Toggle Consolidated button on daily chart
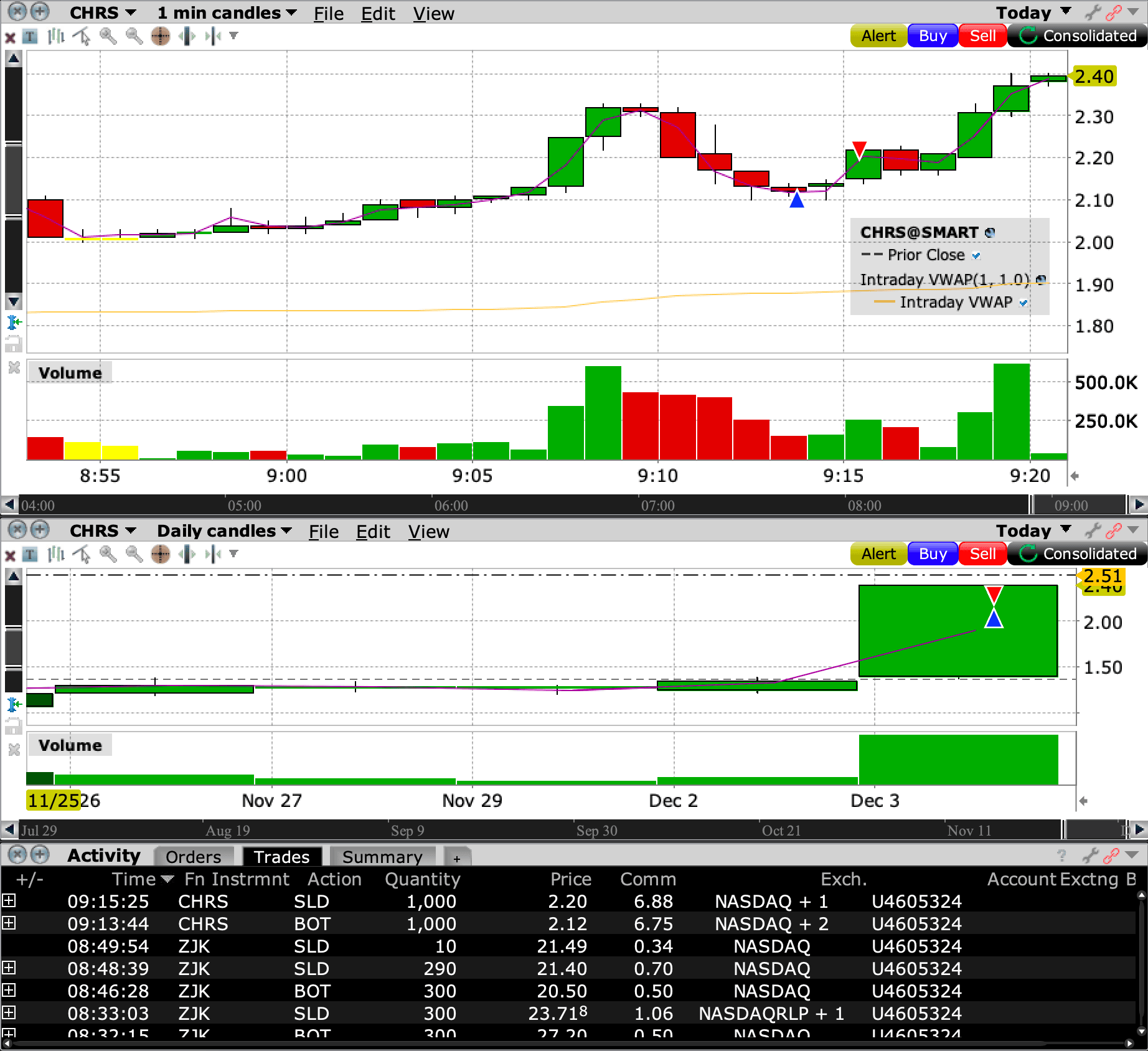This screenshot has width=1148, height=1051. [x=1077, y=554]
